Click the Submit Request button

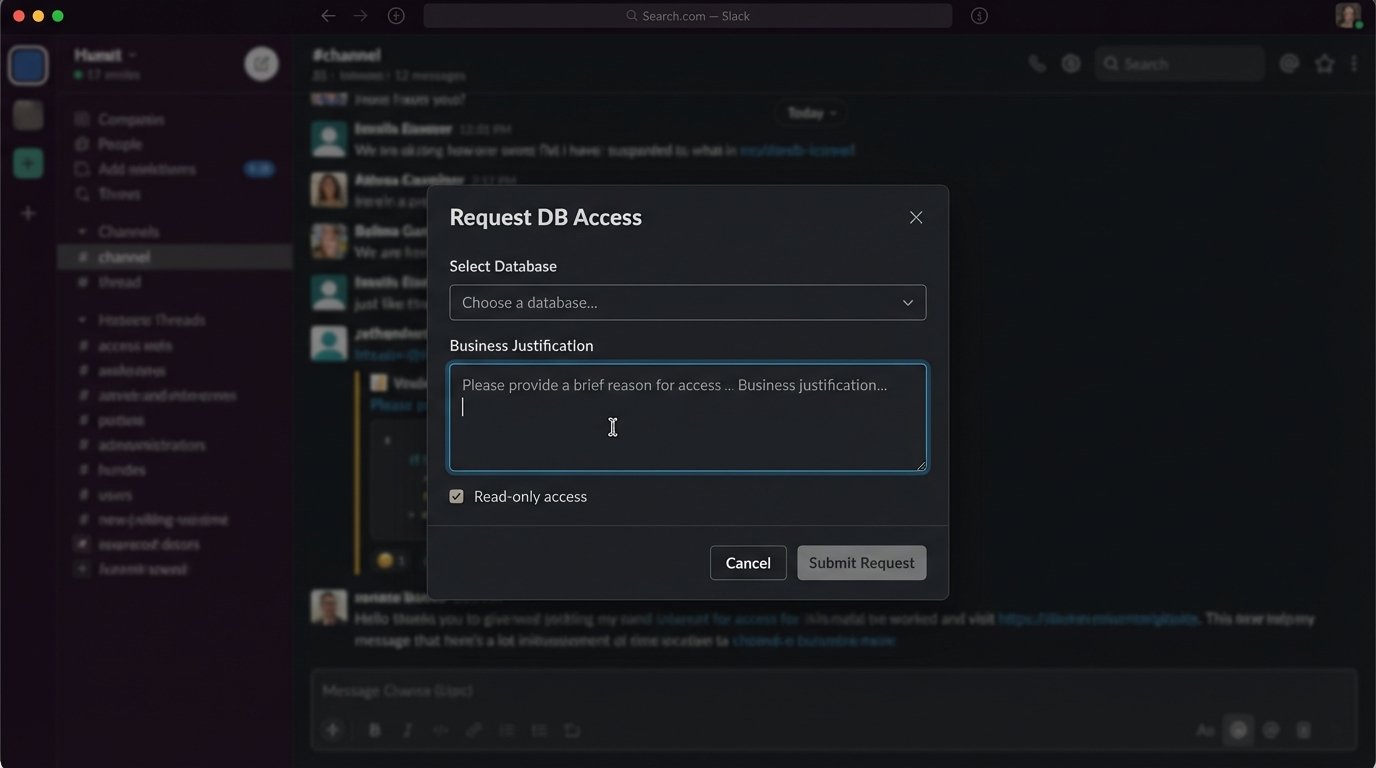[x=861, y=562]
